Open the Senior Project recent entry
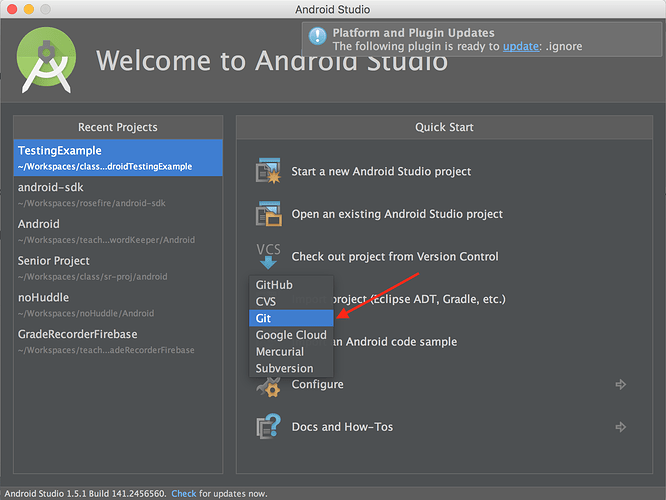Screen dimensions: 666x500 (x=118, y=268)
